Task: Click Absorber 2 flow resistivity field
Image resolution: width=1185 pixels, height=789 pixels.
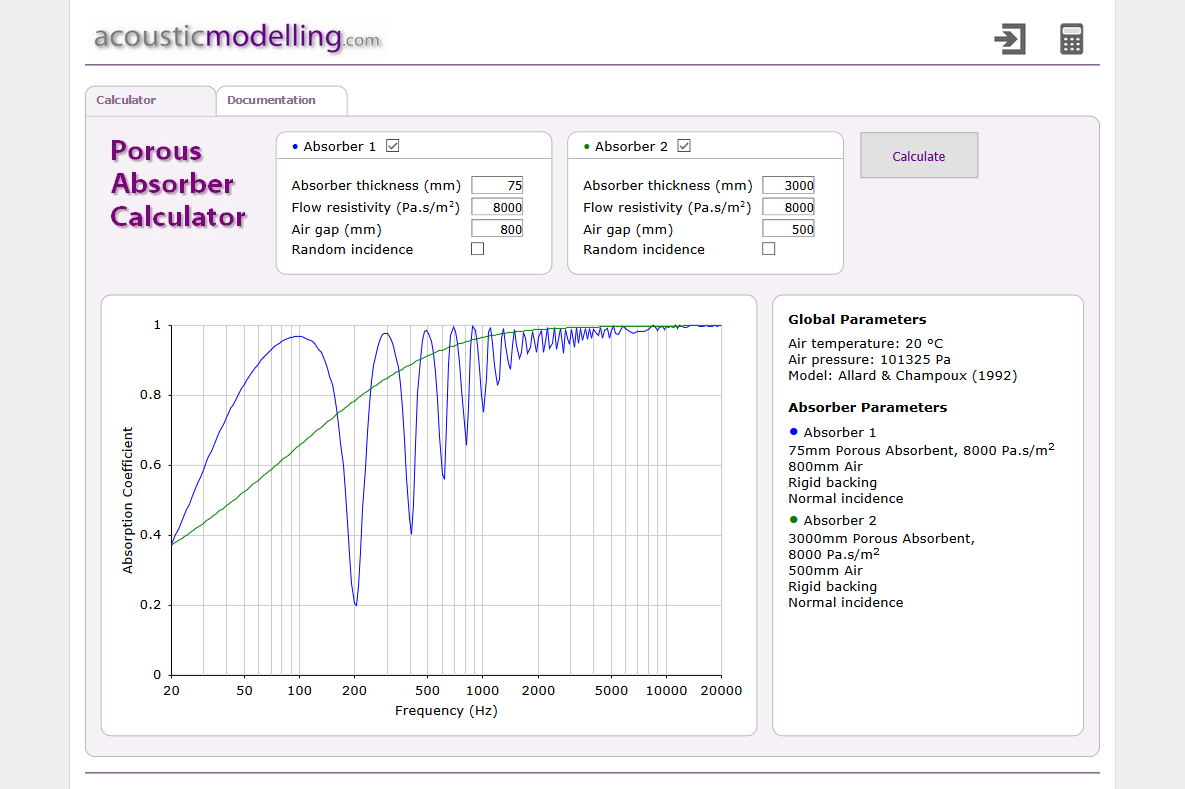Action: 788,207
